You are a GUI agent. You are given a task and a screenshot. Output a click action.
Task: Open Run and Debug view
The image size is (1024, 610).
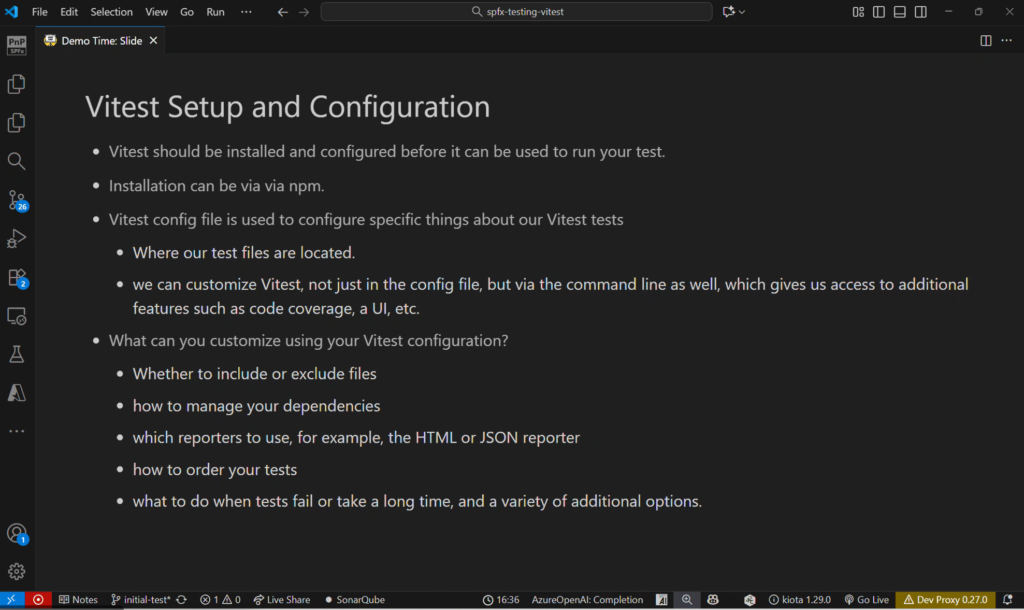pos(17,239)
